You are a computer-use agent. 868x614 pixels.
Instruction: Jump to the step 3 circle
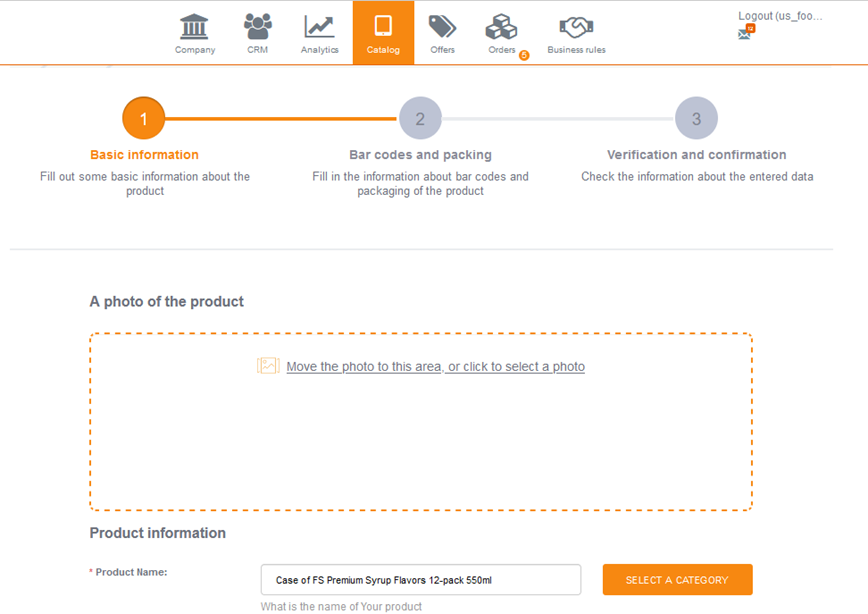[x=696, y=118]
